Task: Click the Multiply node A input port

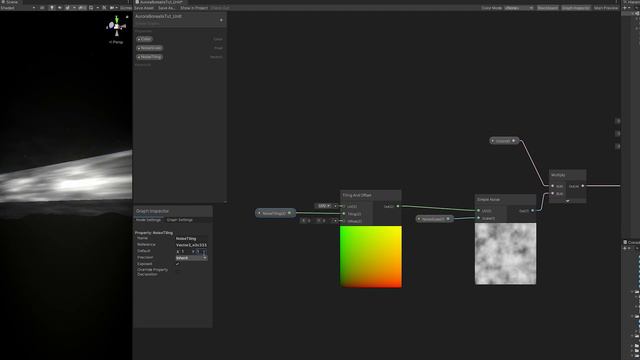Action: 553,186
